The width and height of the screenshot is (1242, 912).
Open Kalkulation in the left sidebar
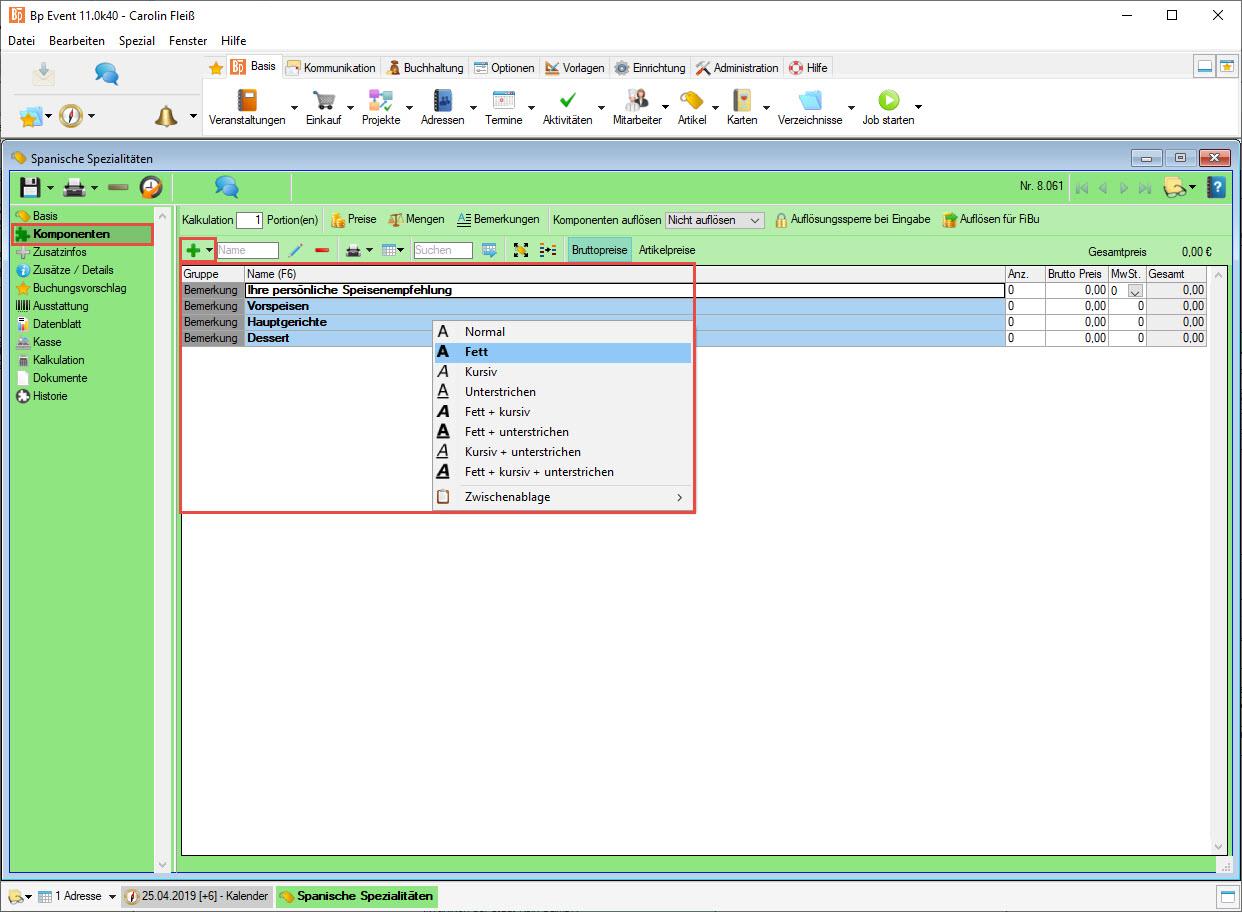pyautogui.click(x=58, y=360)
